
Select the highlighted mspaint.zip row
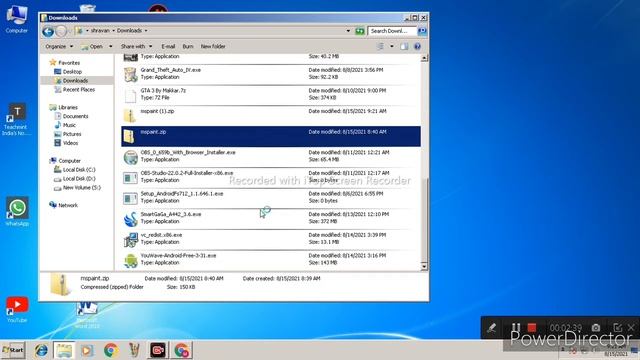point(271,136)
